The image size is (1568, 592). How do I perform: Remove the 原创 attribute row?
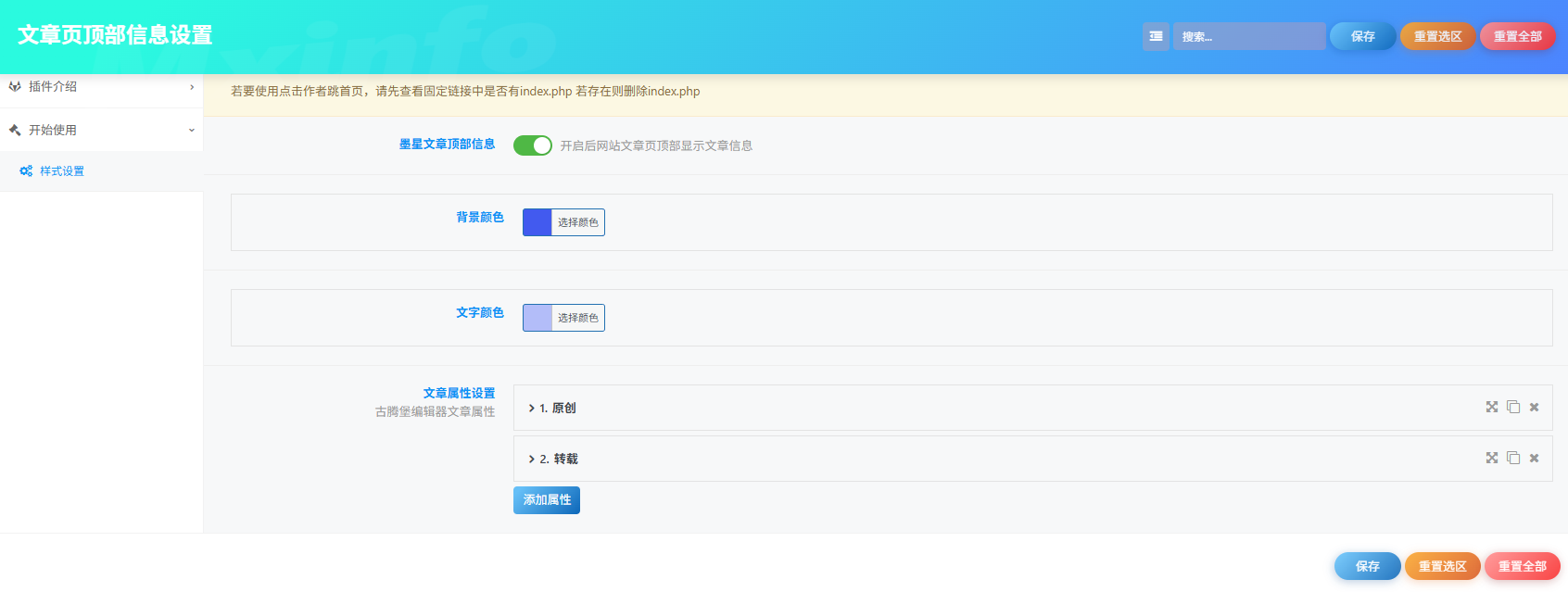pyautogui.click(x=1535, y=408)
